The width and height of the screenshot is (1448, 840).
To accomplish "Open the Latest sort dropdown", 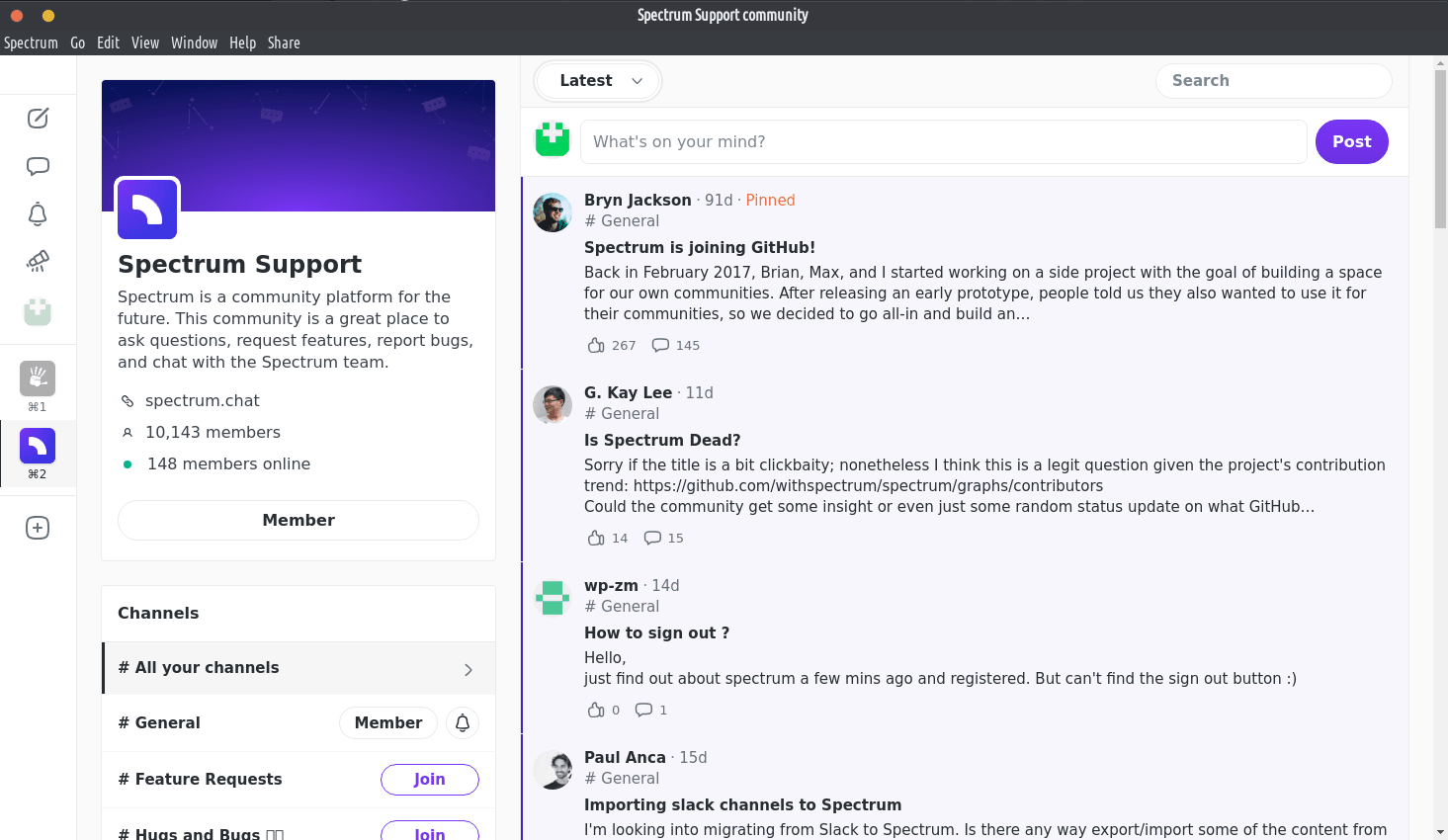I will 599,81.
